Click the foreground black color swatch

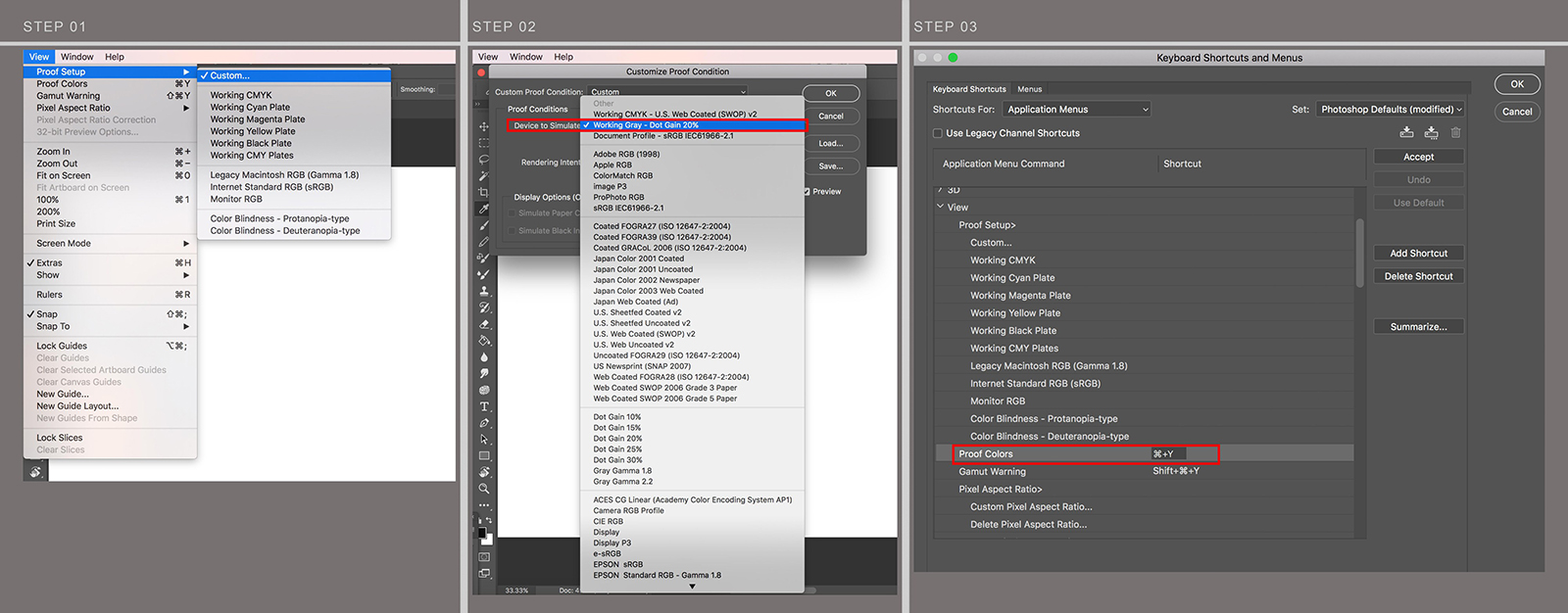coord(481,533)
